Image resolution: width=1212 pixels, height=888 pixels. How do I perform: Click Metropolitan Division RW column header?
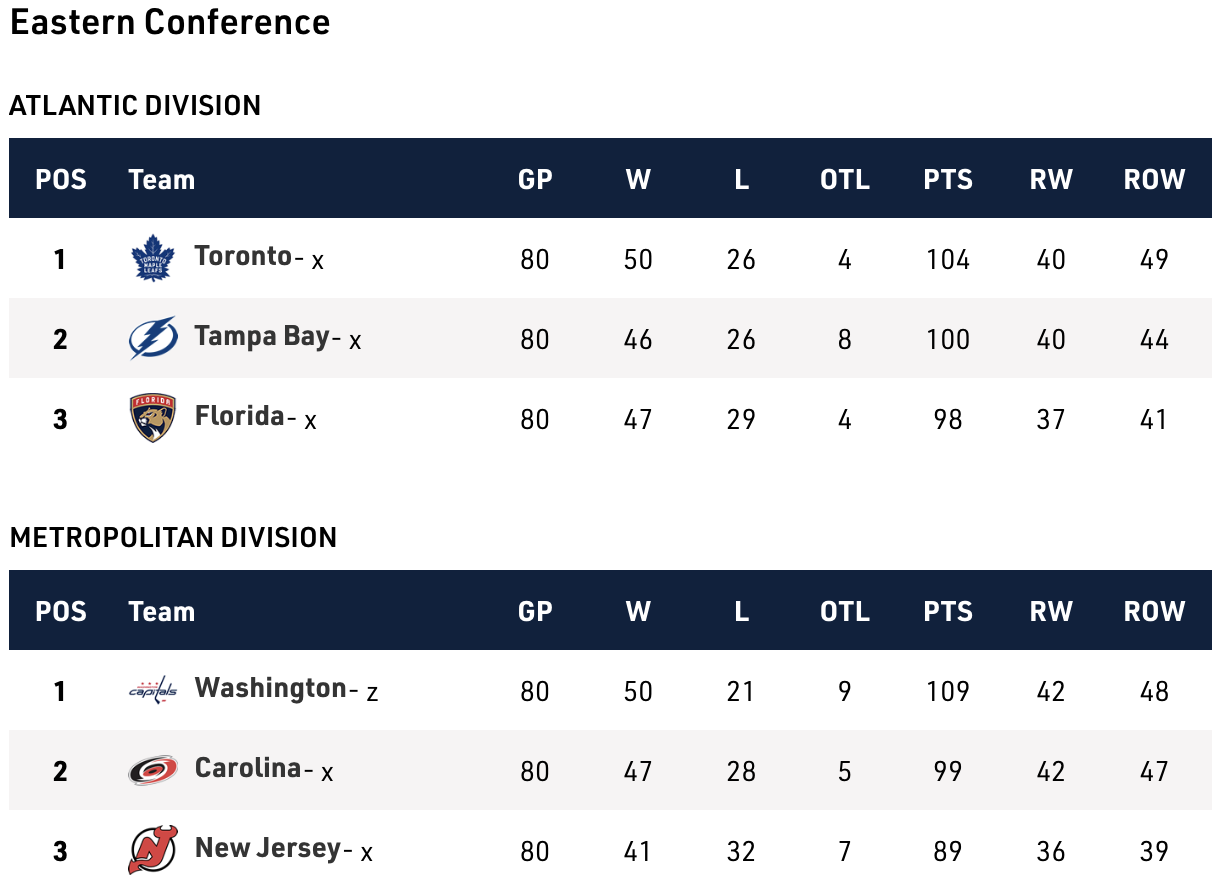[x=1051, y=612]
